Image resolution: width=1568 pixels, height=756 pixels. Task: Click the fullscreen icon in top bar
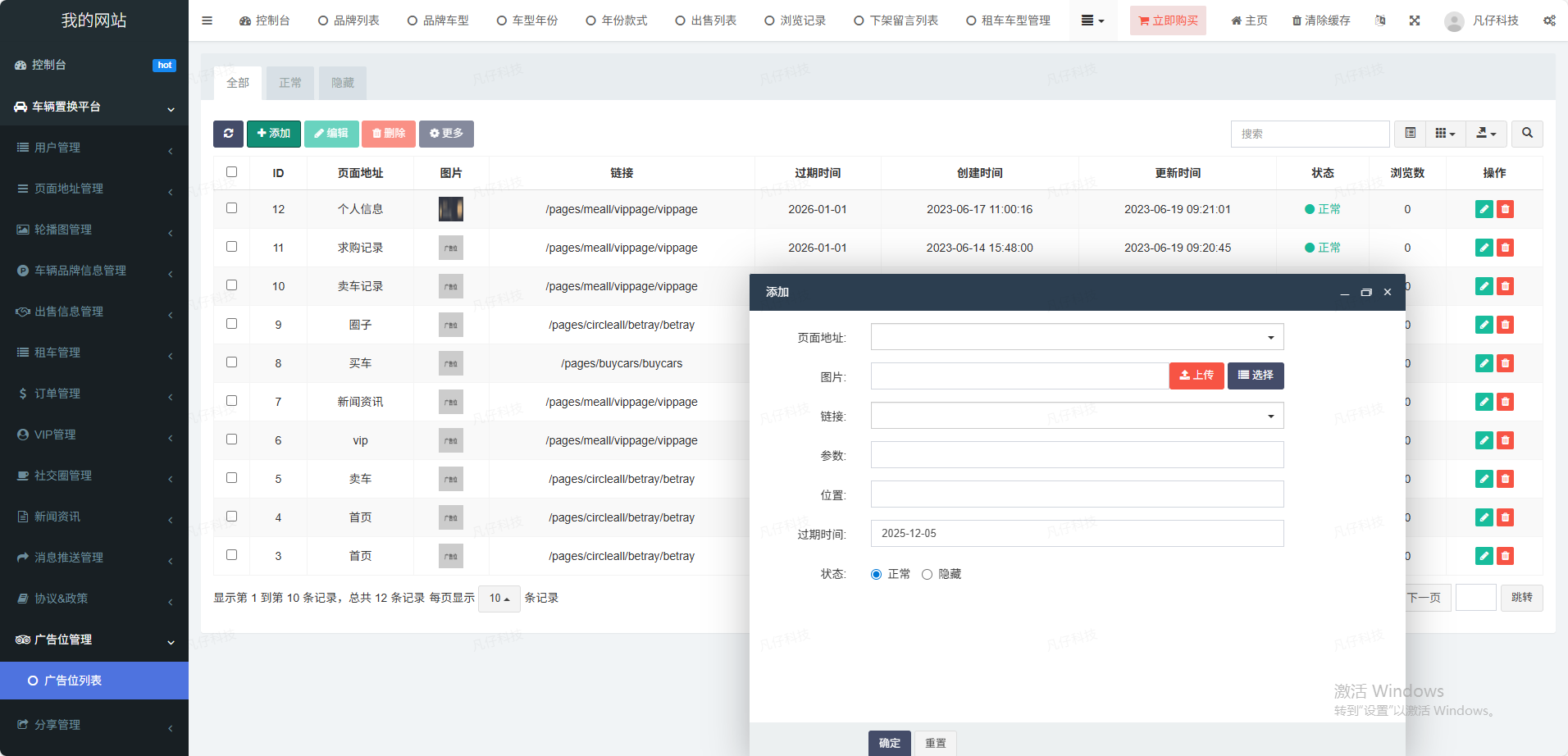[1415, 20]
